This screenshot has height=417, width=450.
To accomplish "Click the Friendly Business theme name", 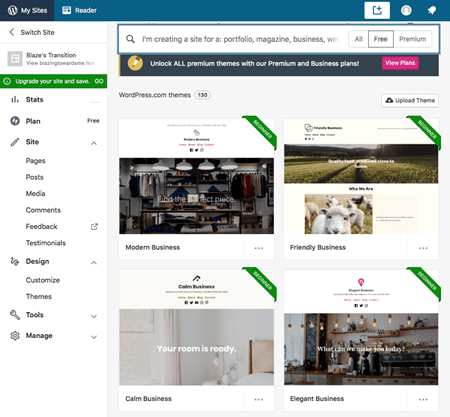I will coord(318,247).
